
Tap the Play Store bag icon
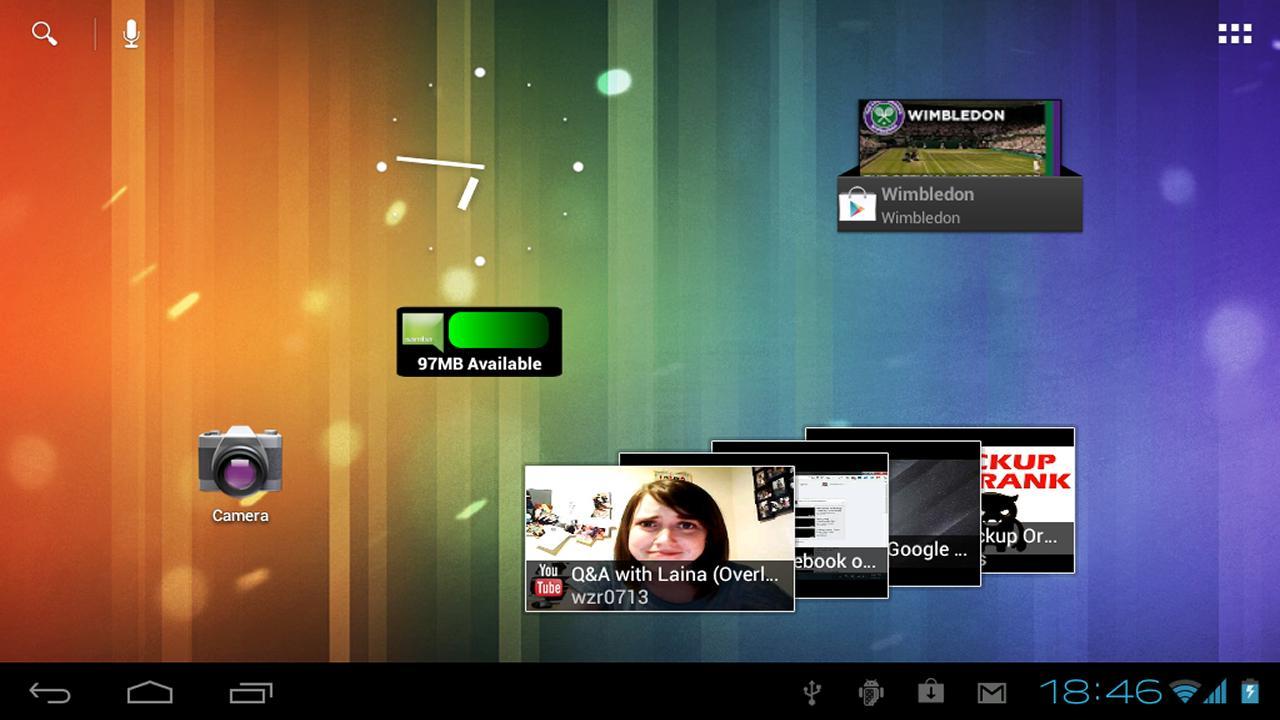coord(857,205)
